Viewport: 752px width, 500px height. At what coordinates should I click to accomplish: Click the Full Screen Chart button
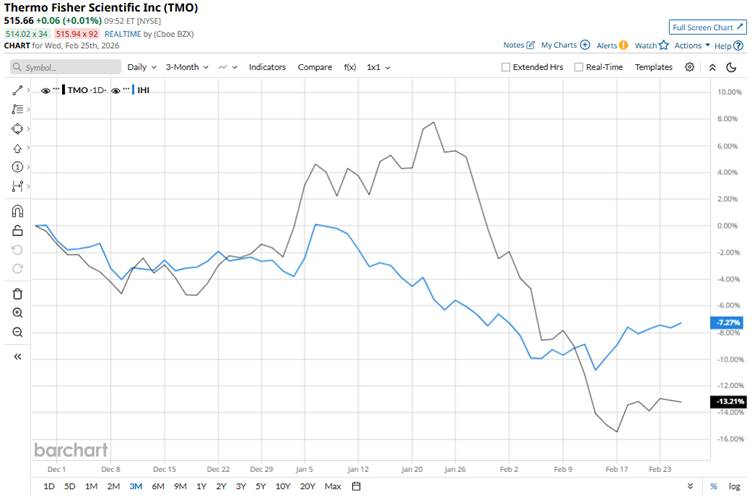pyautogui.click(x=707, y=27)
